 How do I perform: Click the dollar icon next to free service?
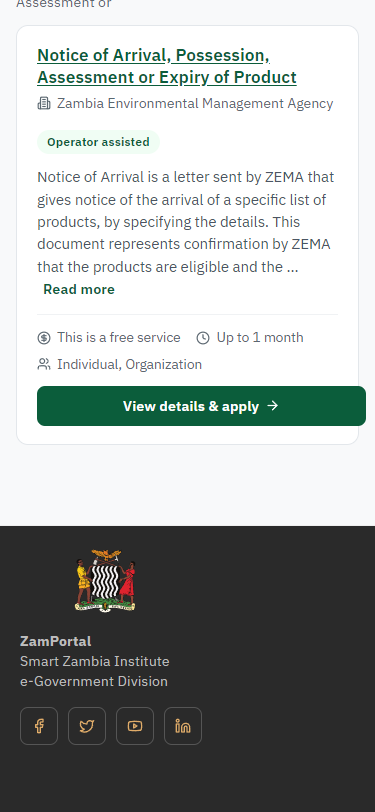click(x=44, y=338)
